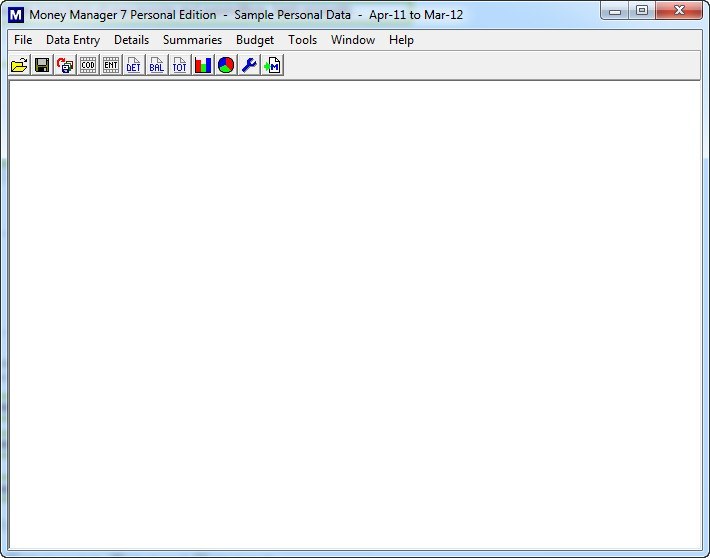Open the wrench tools icon
Screen dimensions: 710x558
click(x=249, y=65)
